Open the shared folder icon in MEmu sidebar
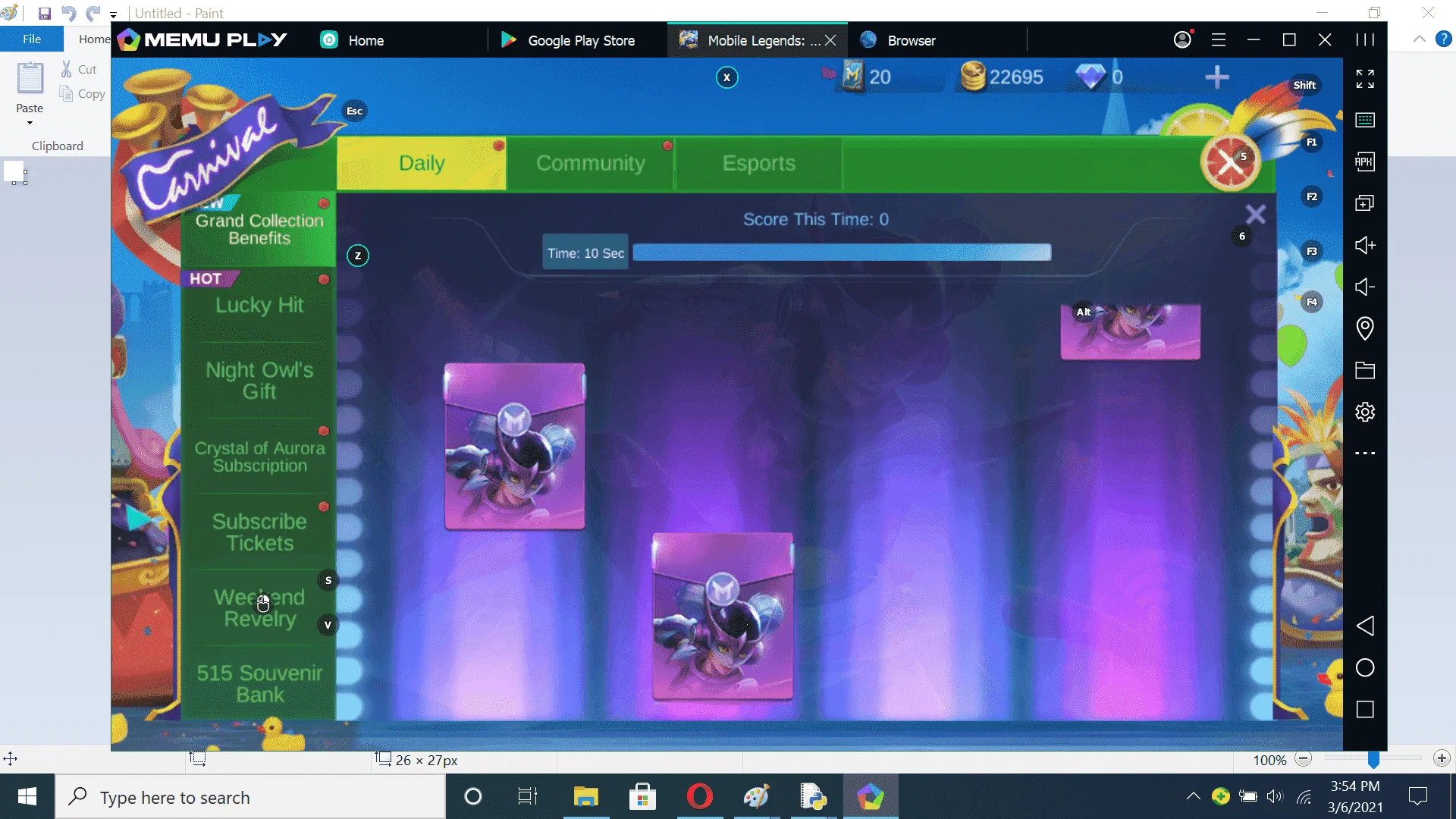 pyautogui.click(x=1365, y=370)
